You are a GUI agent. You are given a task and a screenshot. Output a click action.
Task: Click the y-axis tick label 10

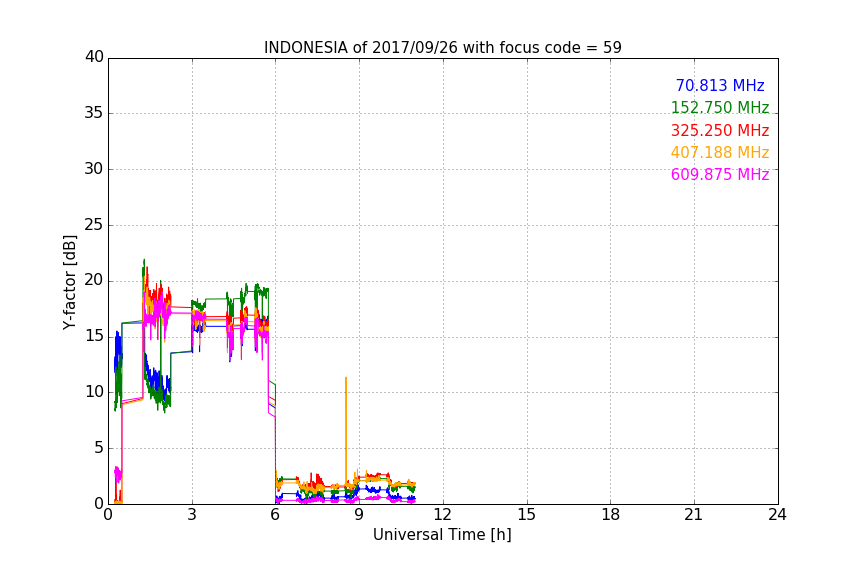[94, 392]
